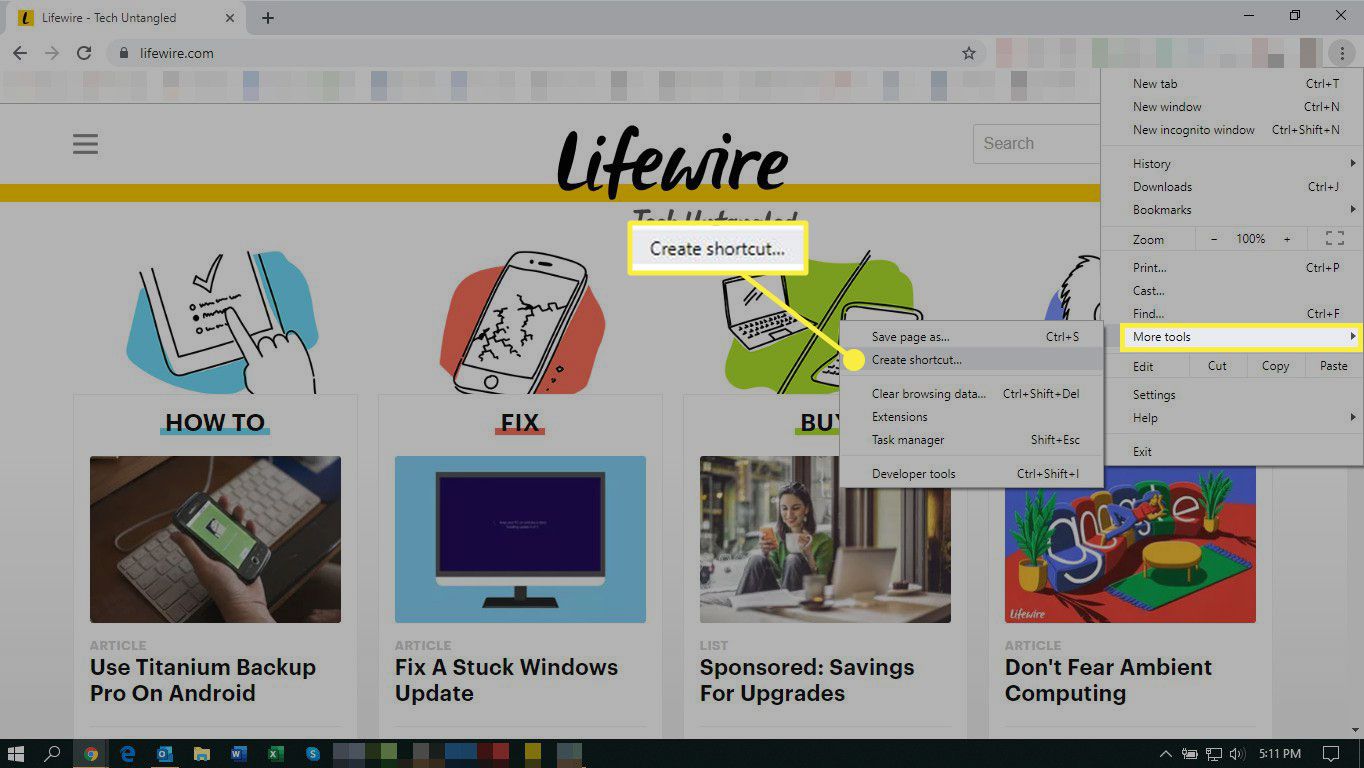1364x768 pixels.
Task: Open Extensions from More tools
Action: coord(971,416)
